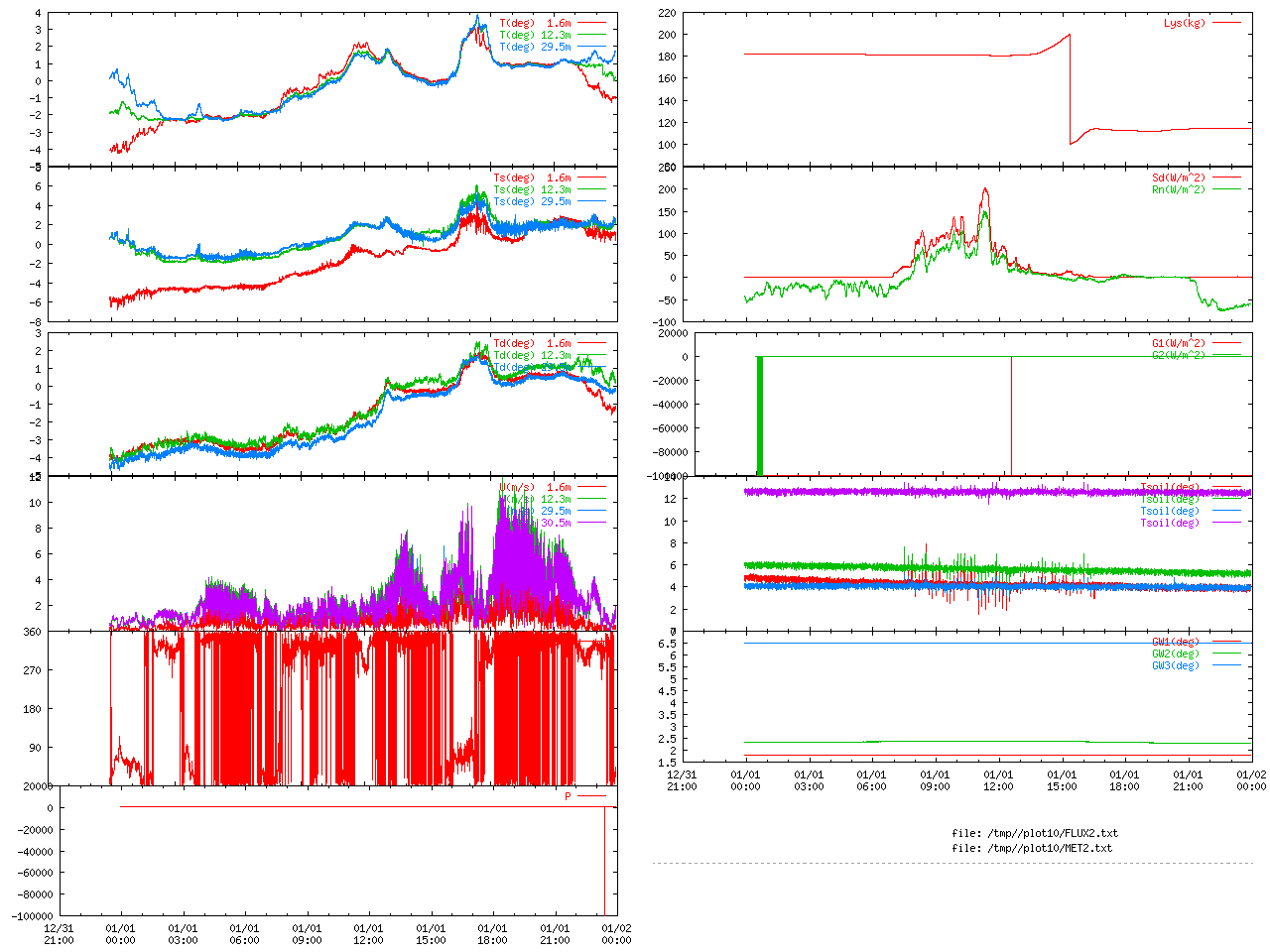Click the "GW3(deg)" legend entry
This screenshot has height=952, width=1270.
tap(1175, 666)
